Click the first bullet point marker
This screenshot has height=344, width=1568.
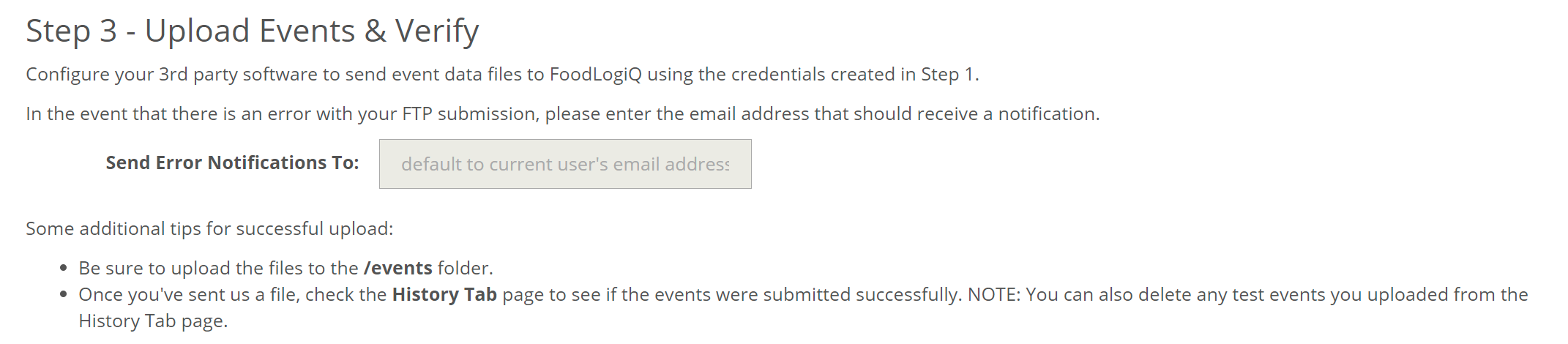(x=64, y=269)
